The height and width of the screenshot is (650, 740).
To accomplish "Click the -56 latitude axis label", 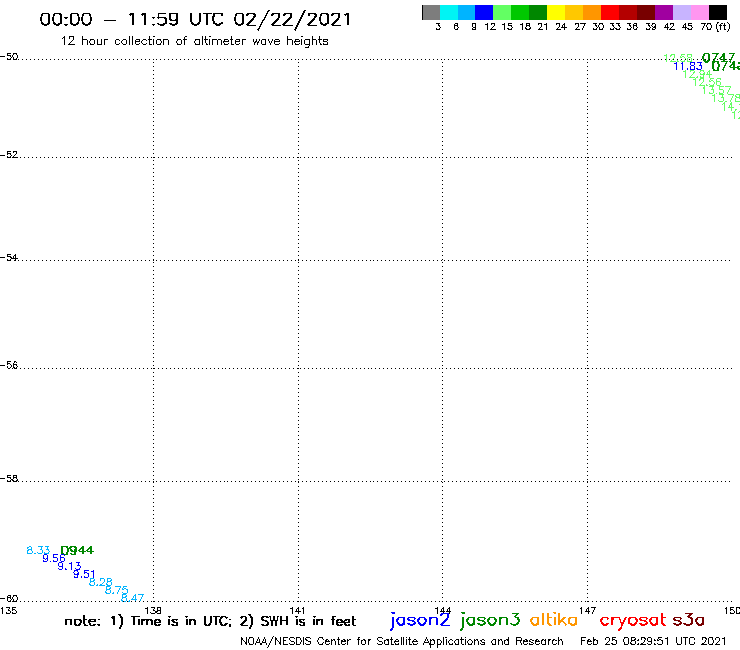I will (9, 365).
